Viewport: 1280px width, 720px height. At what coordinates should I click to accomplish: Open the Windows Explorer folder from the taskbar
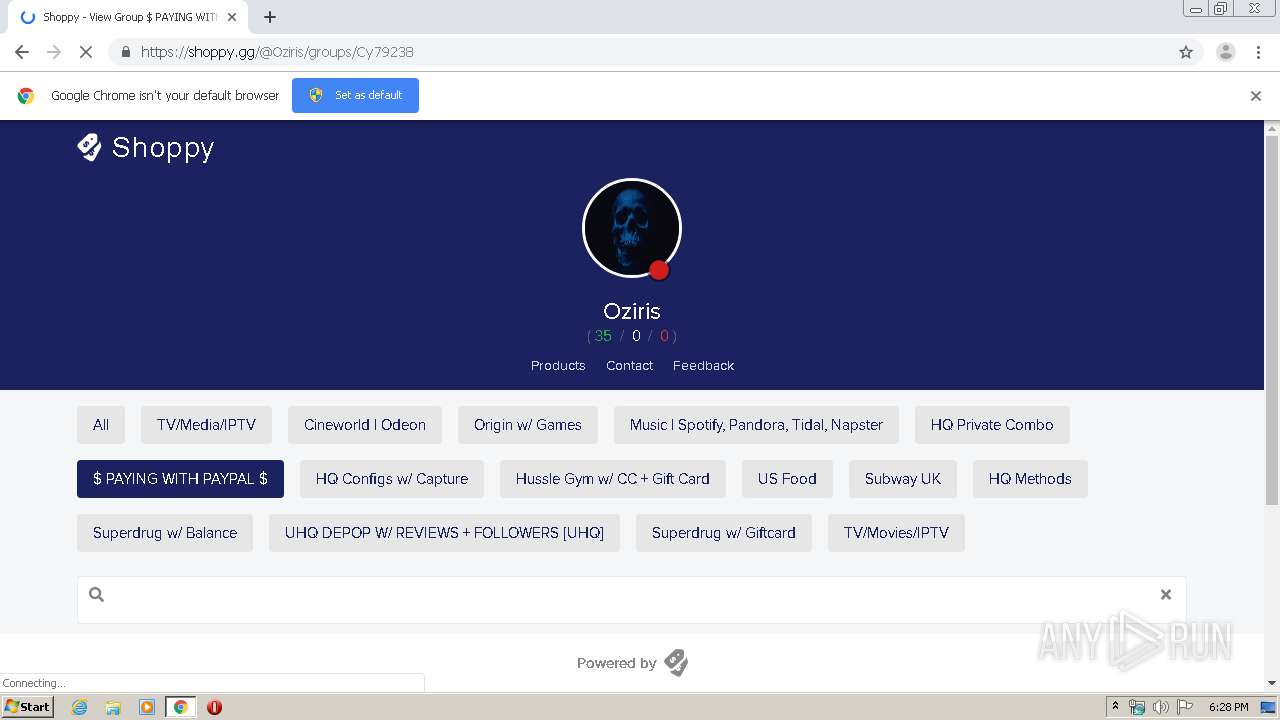pyautogui.click(x=113, y=707)
